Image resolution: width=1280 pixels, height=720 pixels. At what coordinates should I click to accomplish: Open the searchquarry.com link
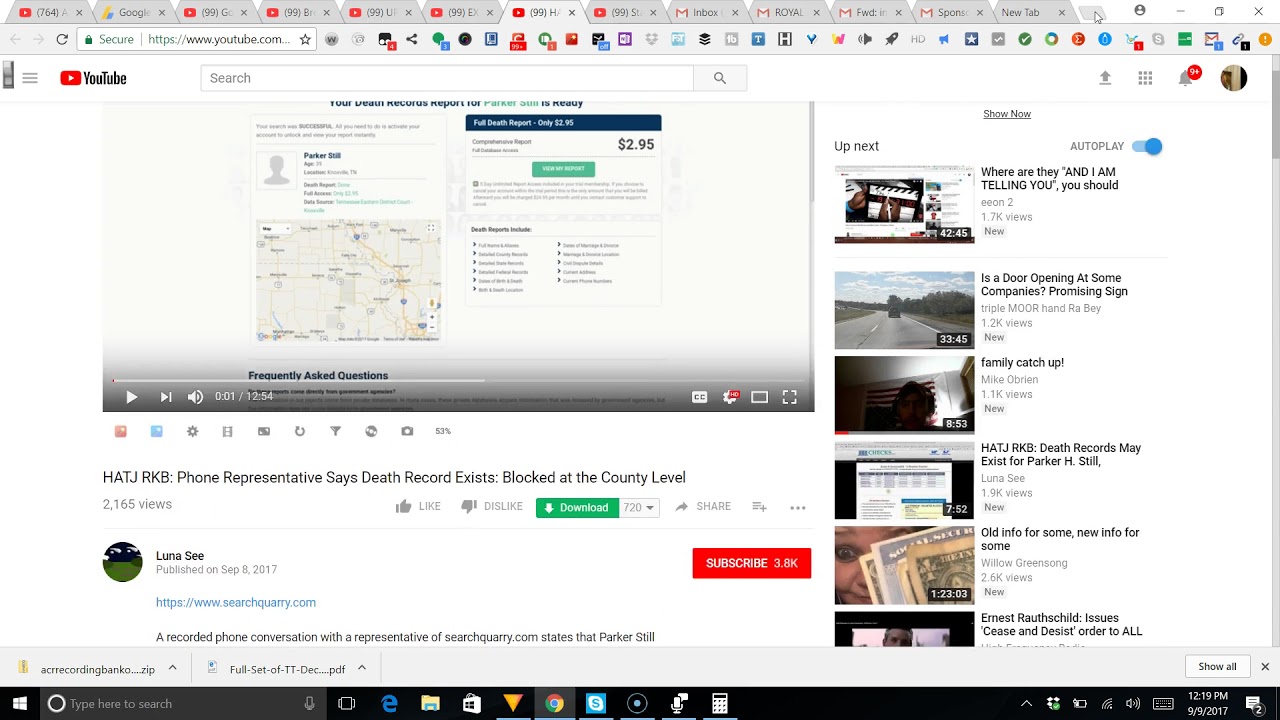236,602
